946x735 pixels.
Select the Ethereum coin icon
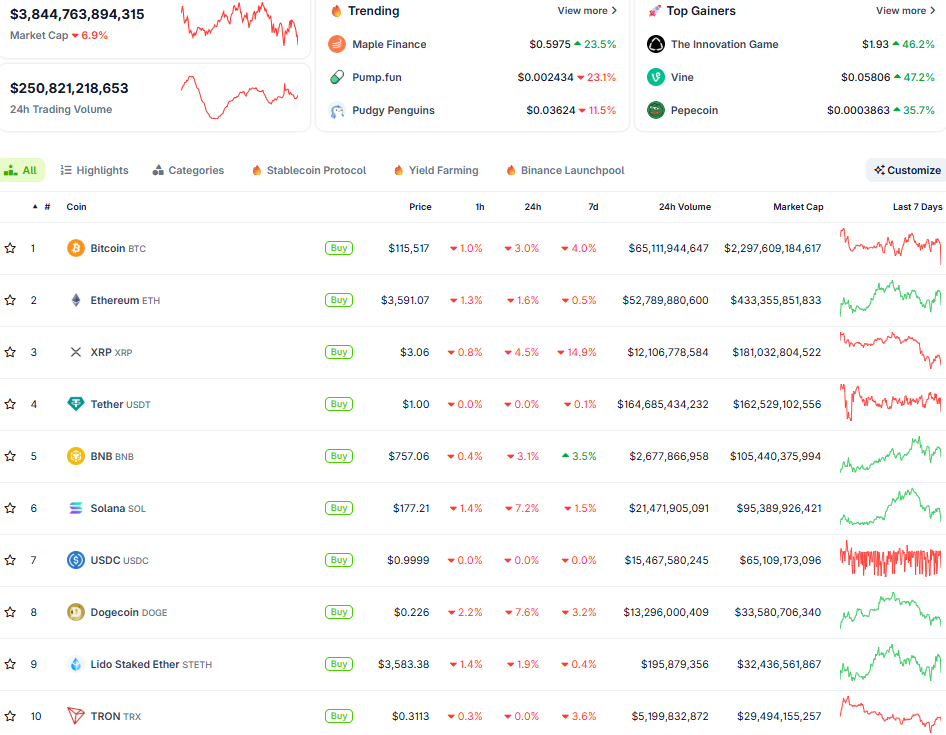tap(75, 299)
